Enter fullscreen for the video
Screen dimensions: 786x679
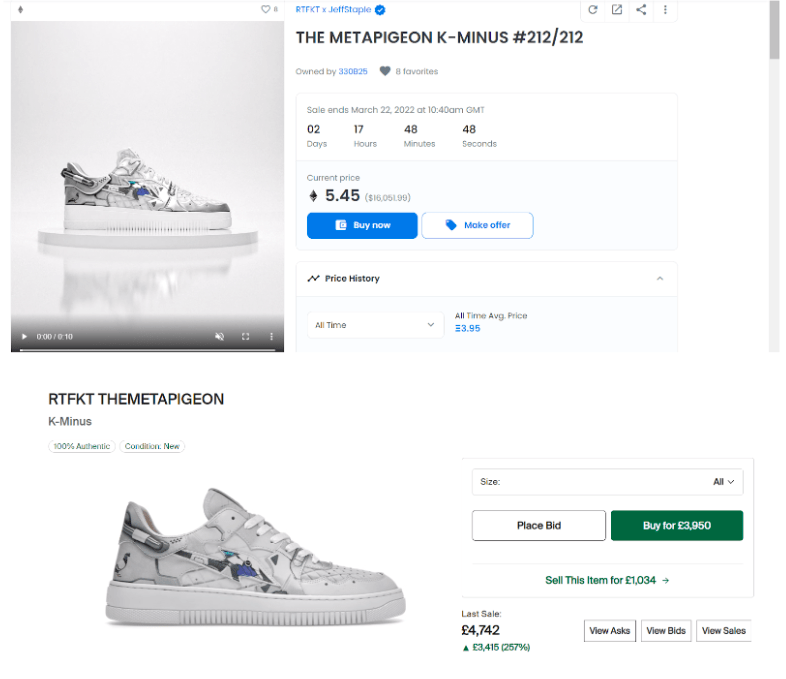[245, 337]
